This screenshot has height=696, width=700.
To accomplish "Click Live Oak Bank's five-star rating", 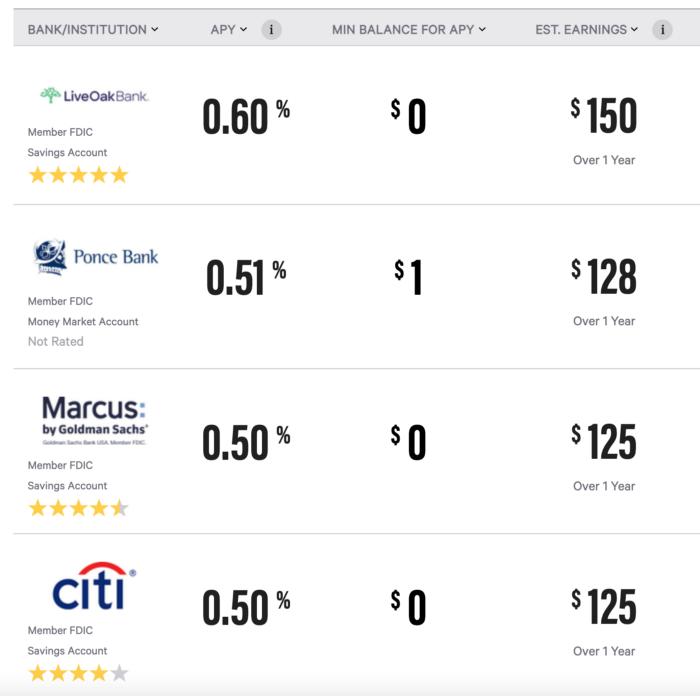I will click(x=78, y=175).
